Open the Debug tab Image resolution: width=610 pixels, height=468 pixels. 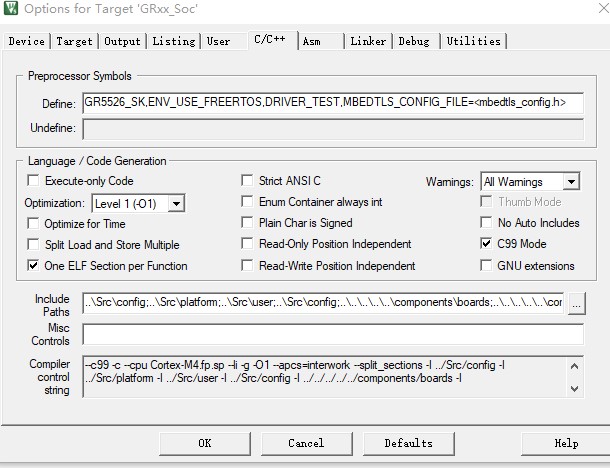(x=414, y=41)
